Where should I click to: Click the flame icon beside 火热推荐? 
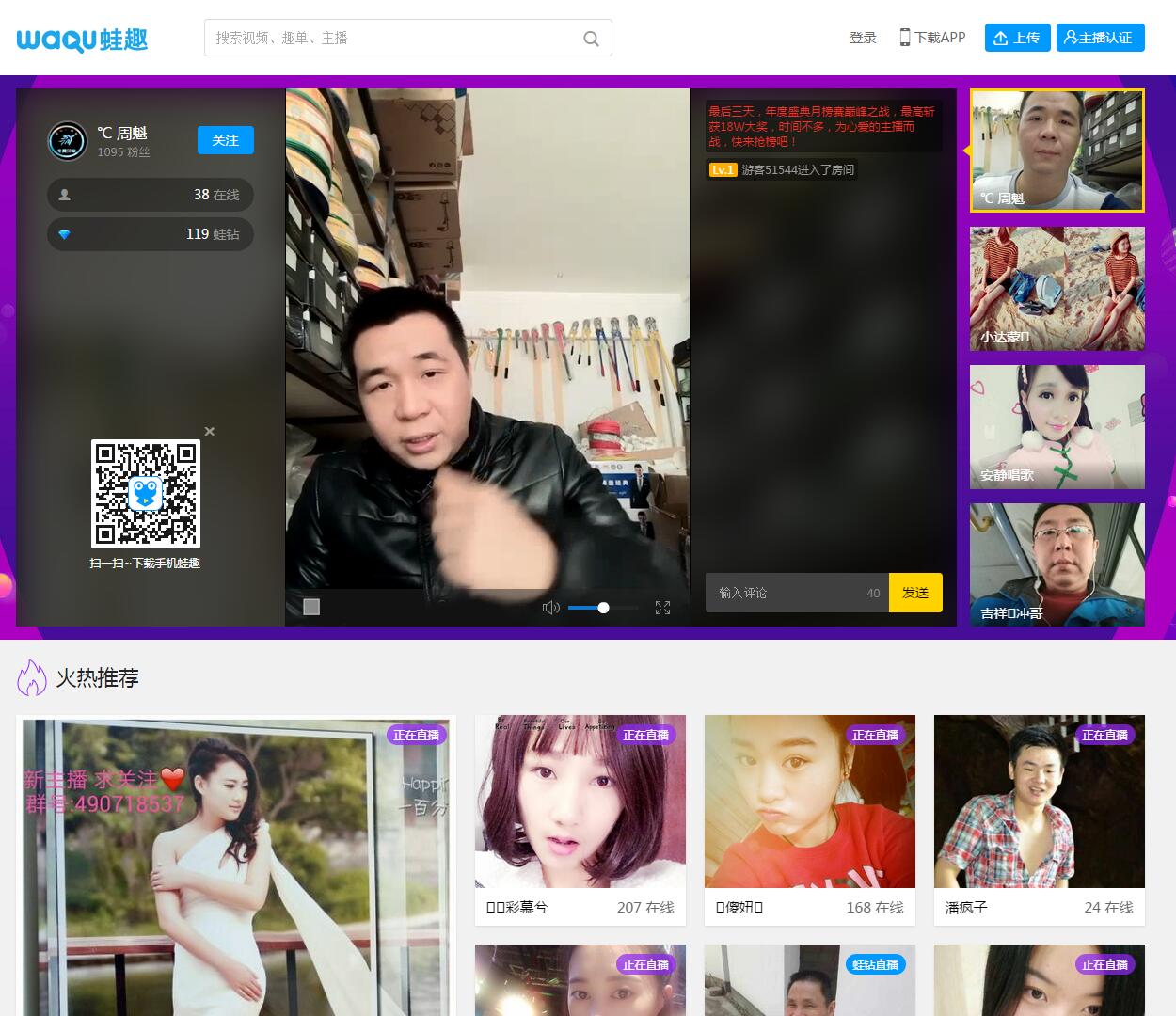[32, 677]
